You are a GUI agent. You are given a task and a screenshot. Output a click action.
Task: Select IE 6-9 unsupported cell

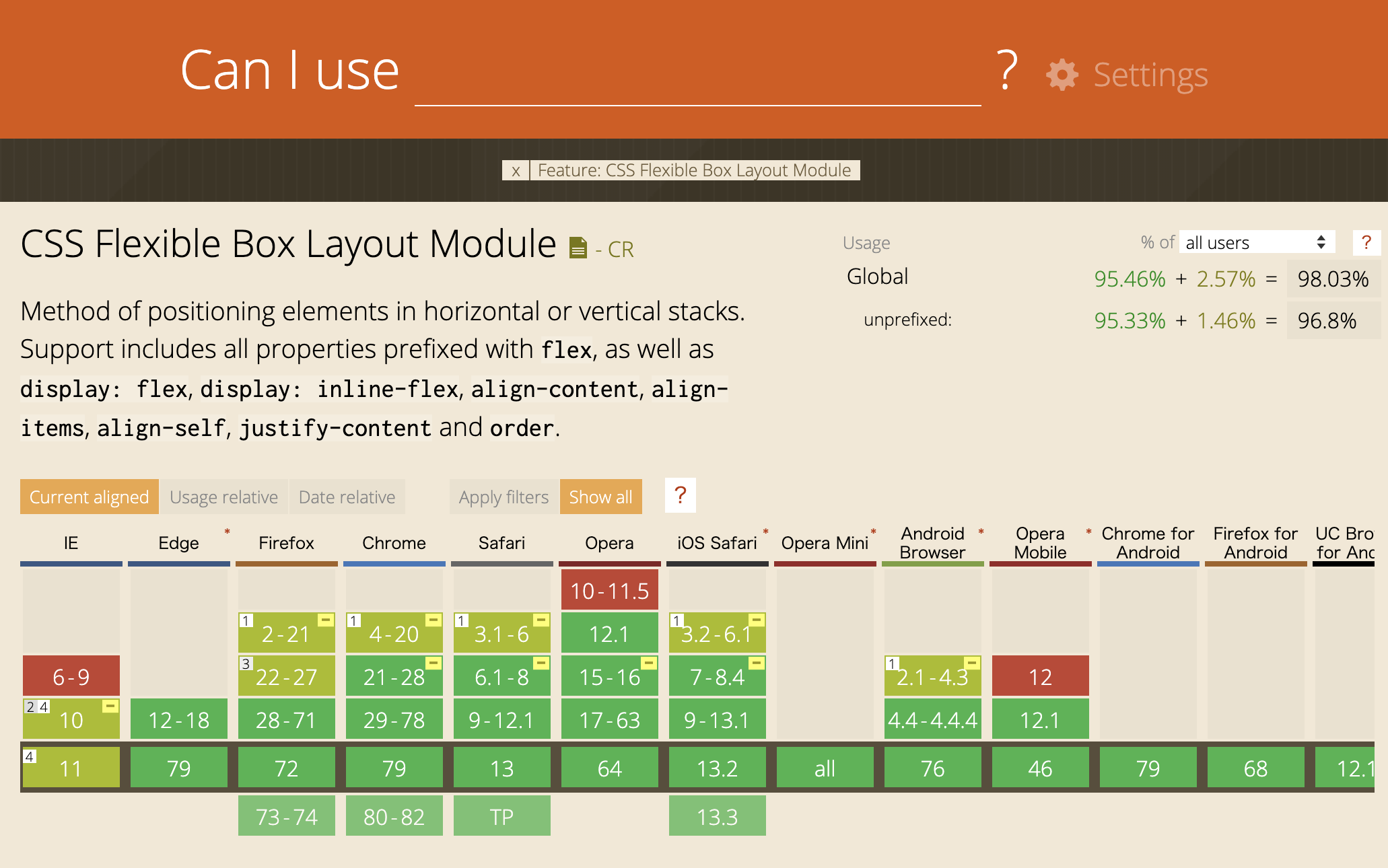[71, 676]
